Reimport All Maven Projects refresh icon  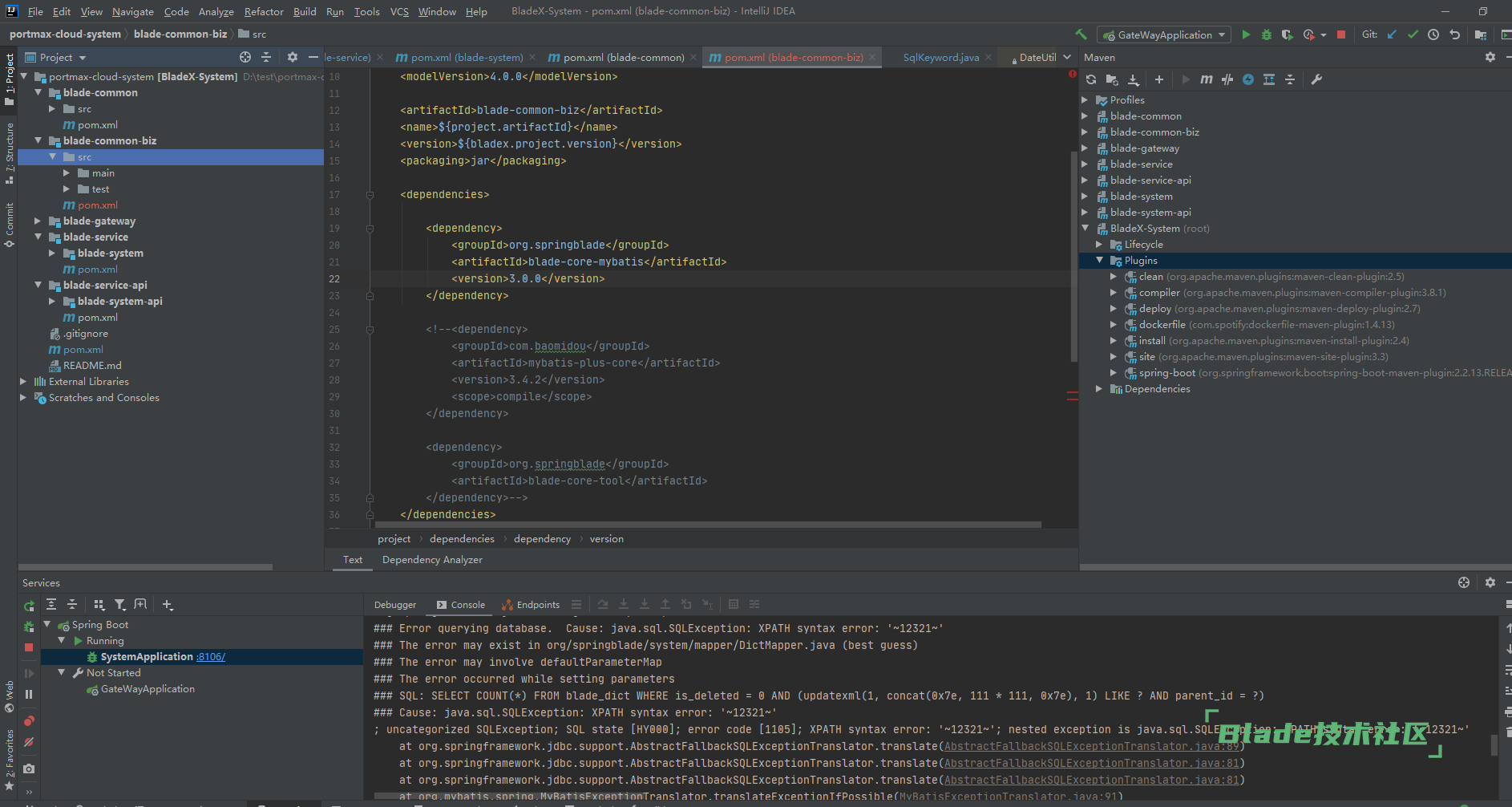click(1091, 79)
